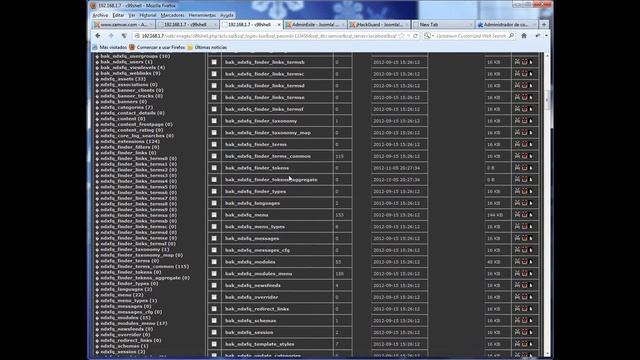Switch to Administrador de co... tab
This screenshot has width=640, height=360.
pyautogui.click(x=507, y=24)
